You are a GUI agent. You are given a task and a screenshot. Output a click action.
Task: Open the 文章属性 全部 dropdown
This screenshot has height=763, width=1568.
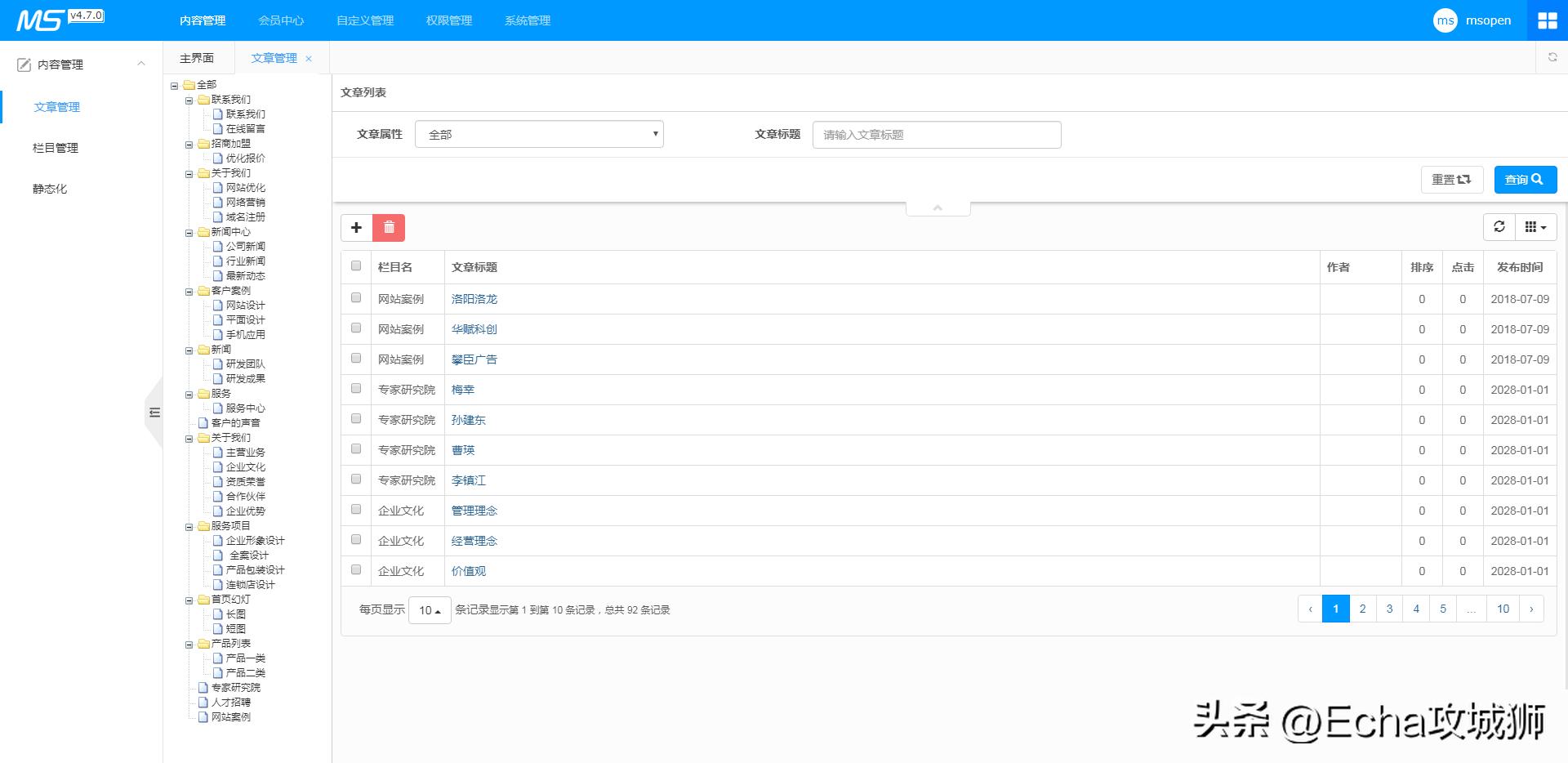(538, 133)
